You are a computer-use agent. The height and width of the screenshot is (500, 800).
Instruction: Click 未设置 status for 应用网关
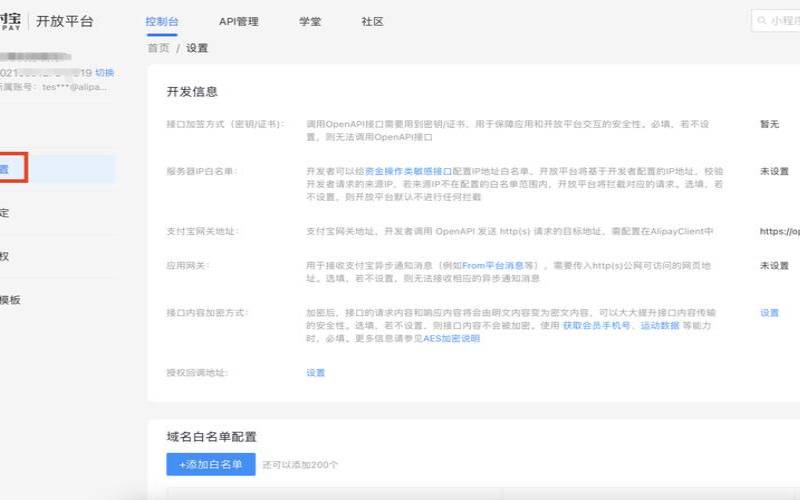coord(774,265)
